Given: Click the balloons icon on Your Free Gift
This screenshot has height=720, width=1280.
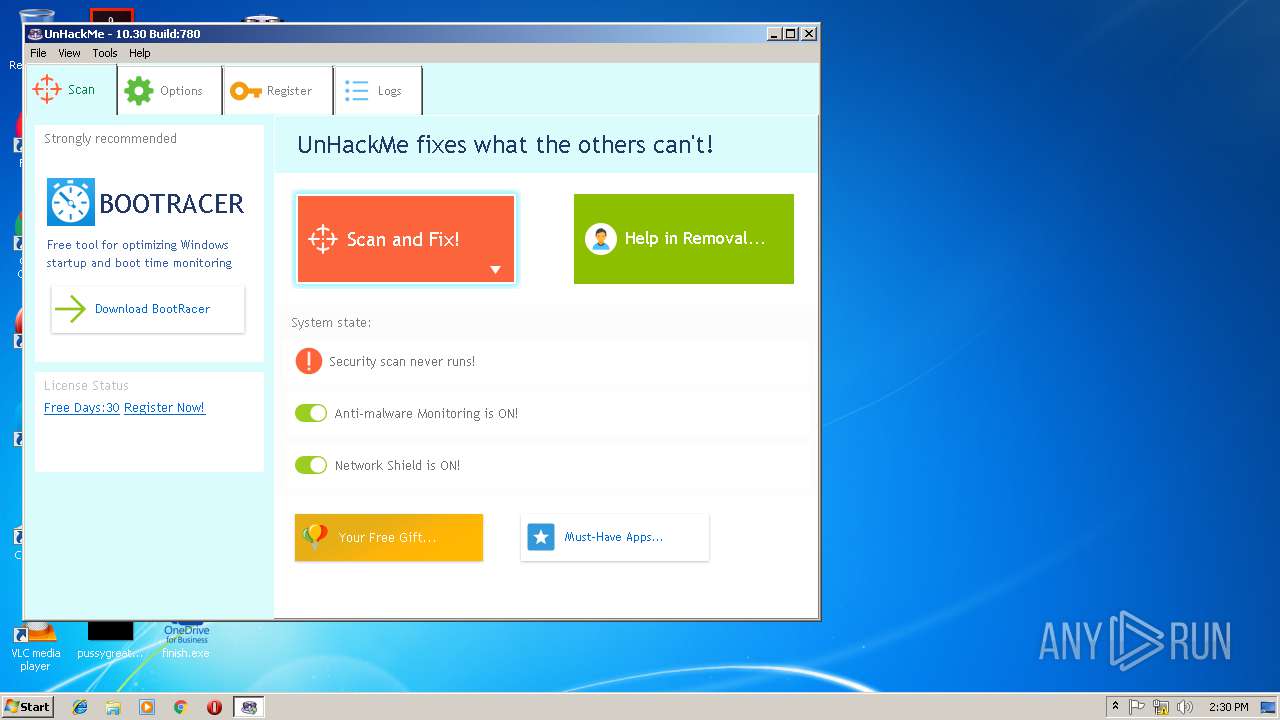Looking at the screenshot, I should pos(315,536).
